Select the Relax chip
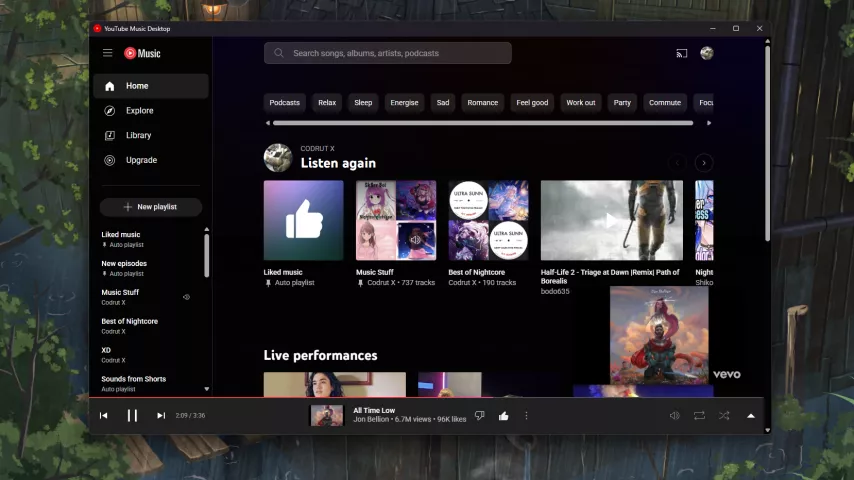 click(327, 102)
